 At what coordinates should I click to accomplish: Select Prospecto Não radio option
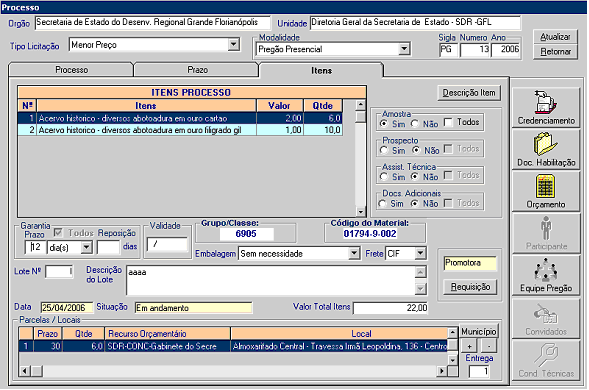[x=415, y=150]
